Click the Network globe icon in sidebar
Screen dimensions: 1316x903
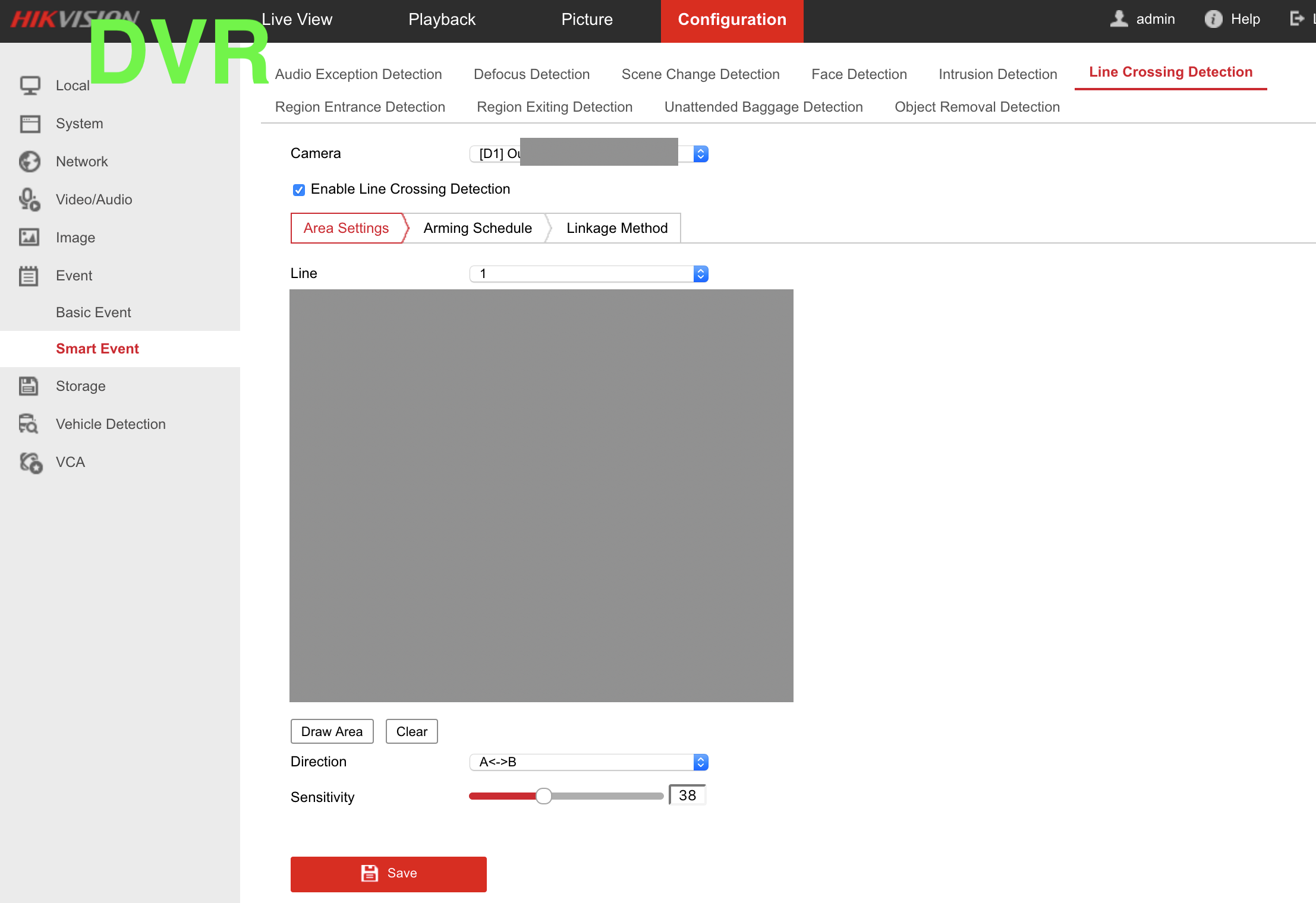29,162
